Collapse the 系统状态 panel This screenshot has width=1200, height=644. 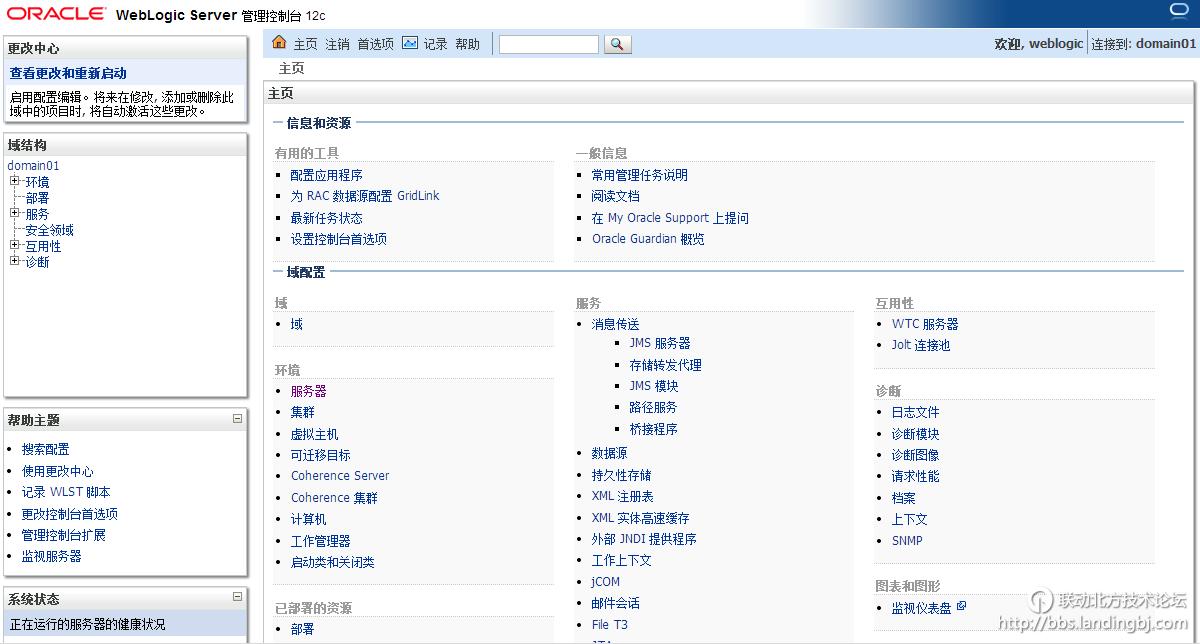[238, 598]
